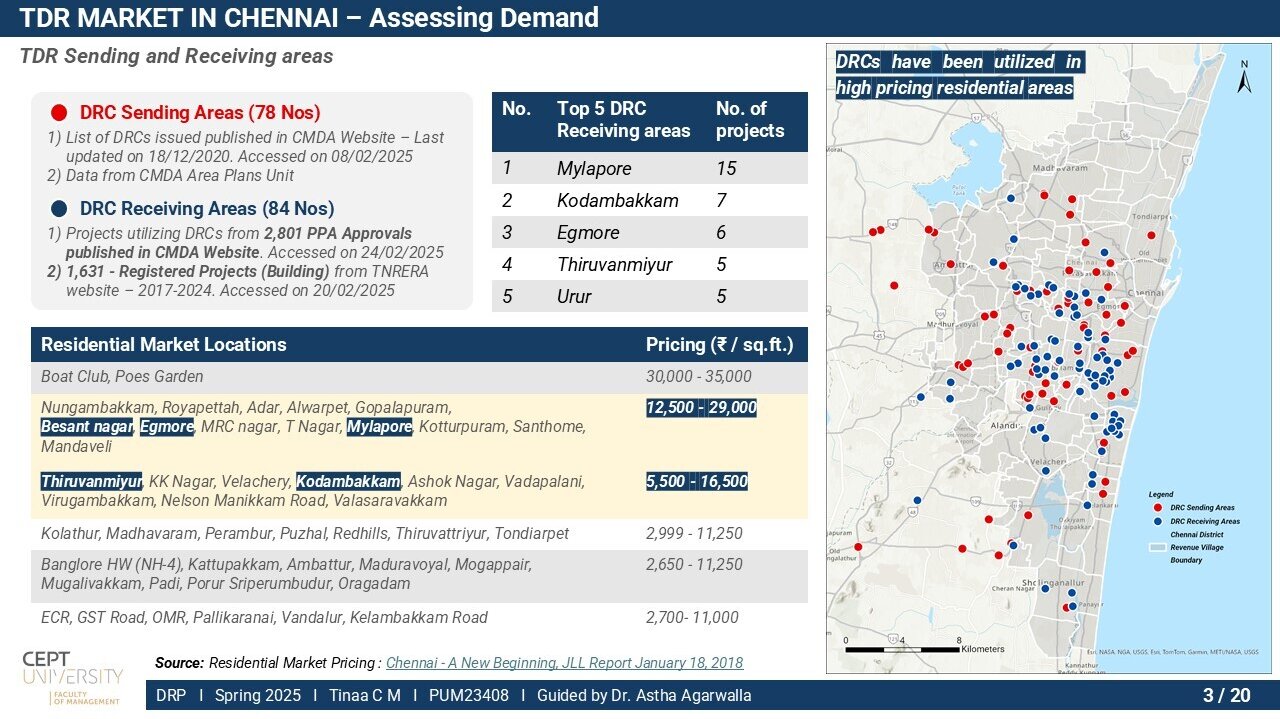The width and height of the screenshot is (1280, 719).
Task: Click the red DRC Sending Areas legend dot
Action: pos(1157,508)
